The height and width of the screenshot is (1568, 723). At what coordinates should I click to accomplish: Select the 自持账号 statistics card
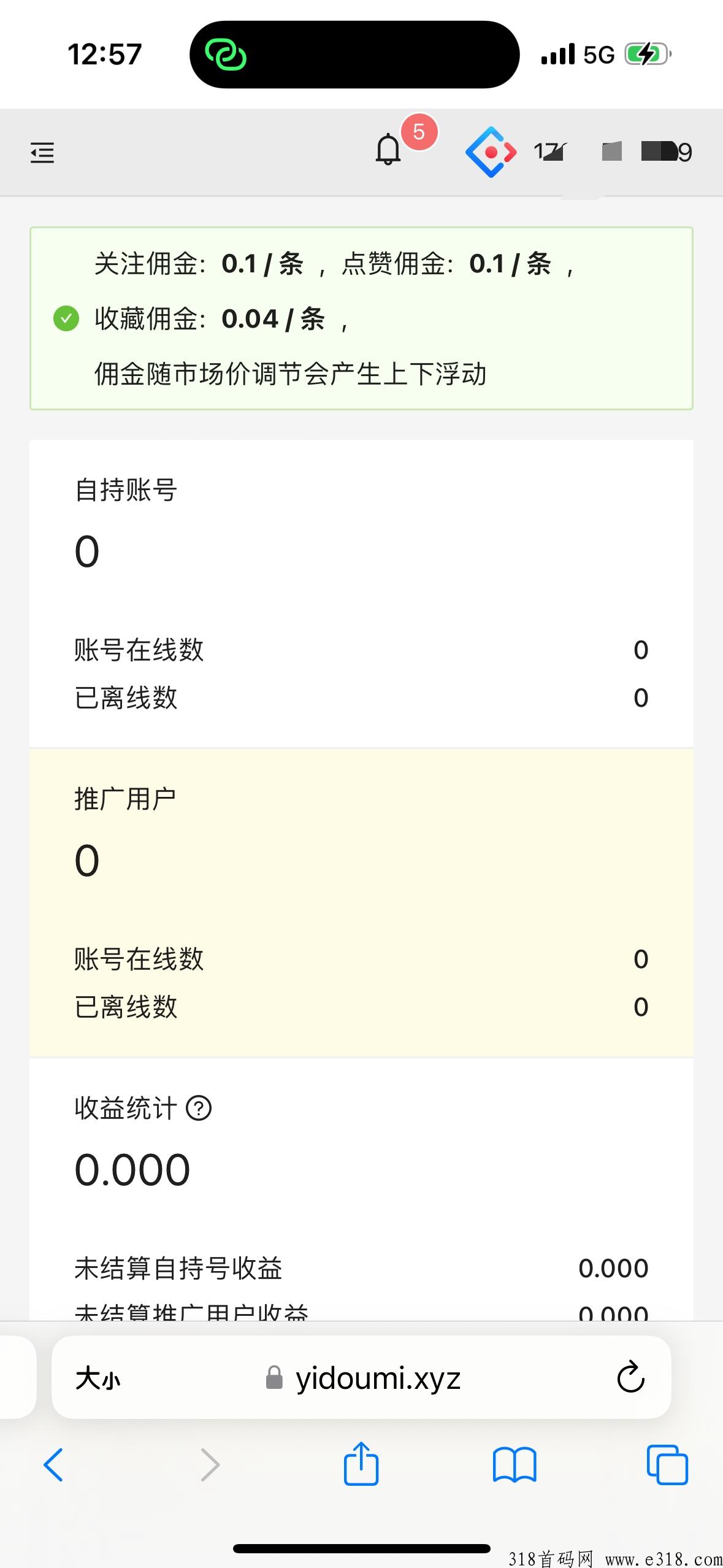coord(361,594)
